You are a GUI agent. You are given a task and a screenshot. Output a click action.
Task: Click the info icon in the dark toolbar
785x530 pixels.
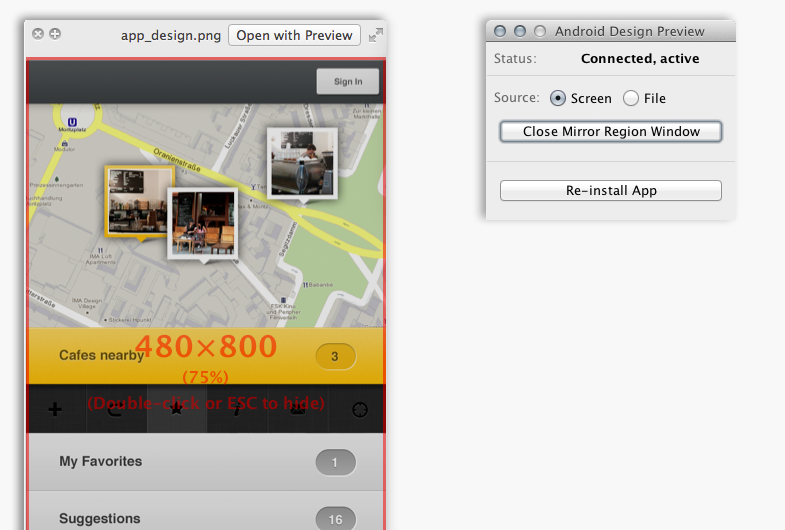237,409
